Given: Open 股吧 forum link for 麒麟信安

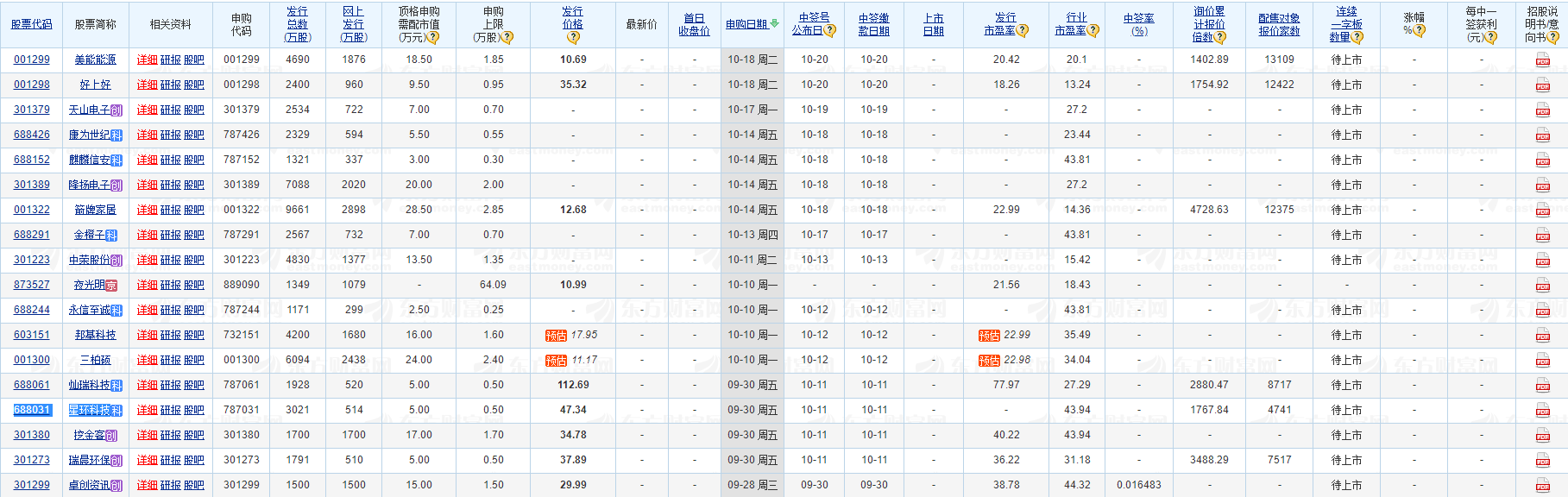Looking at the screenshot, I should (194, 160).
